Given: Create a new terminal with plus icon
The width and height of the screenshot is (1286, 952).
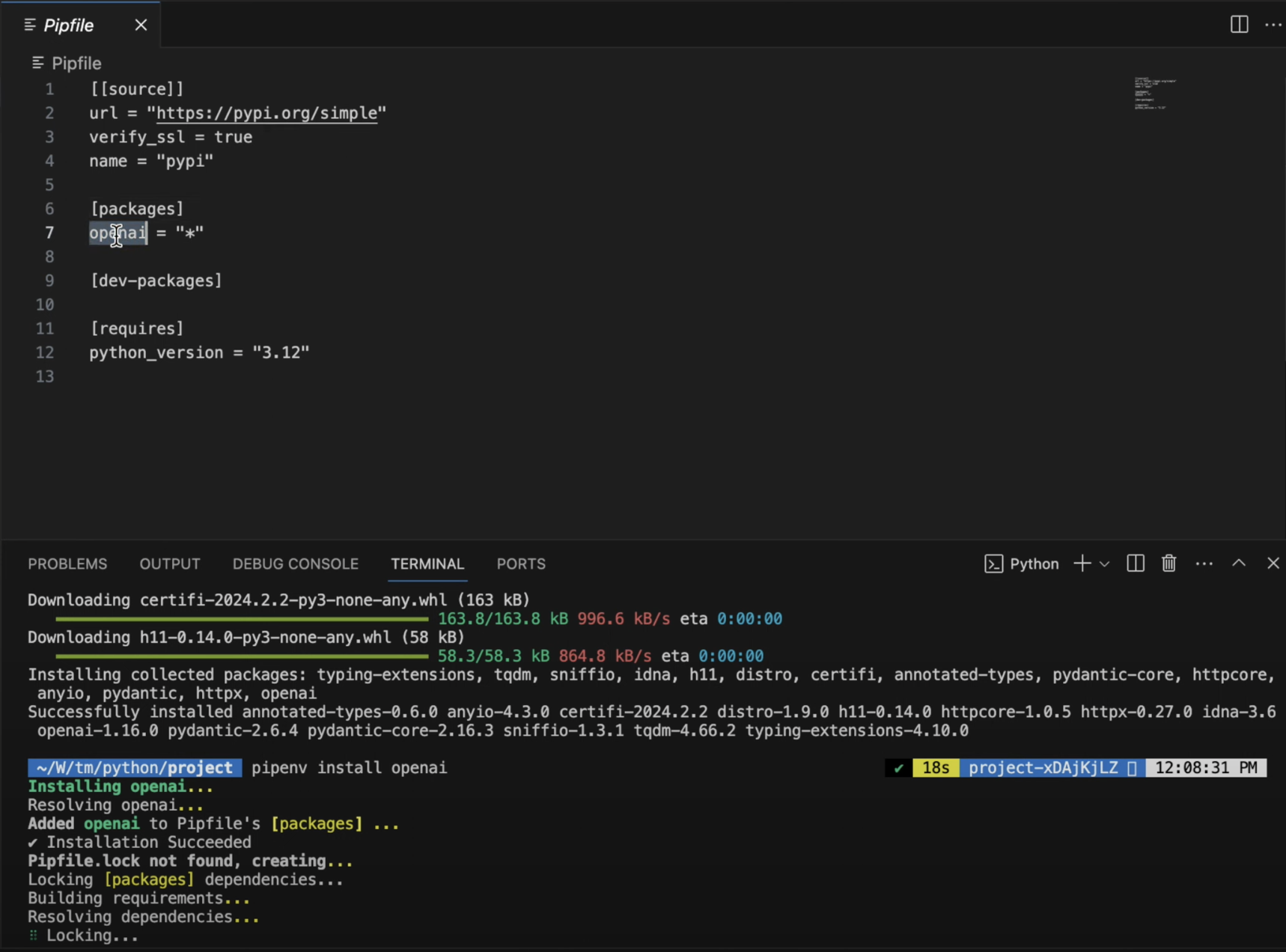Looking at the screenshot, I should pyautogui.click(x=1081, y=564).
